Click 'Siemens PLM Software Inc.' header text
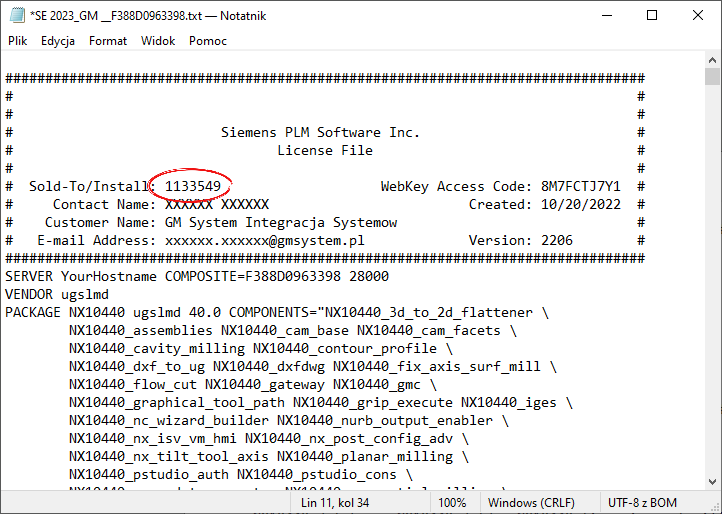Viewport: 722px width, 514px height. pos(320,133)
